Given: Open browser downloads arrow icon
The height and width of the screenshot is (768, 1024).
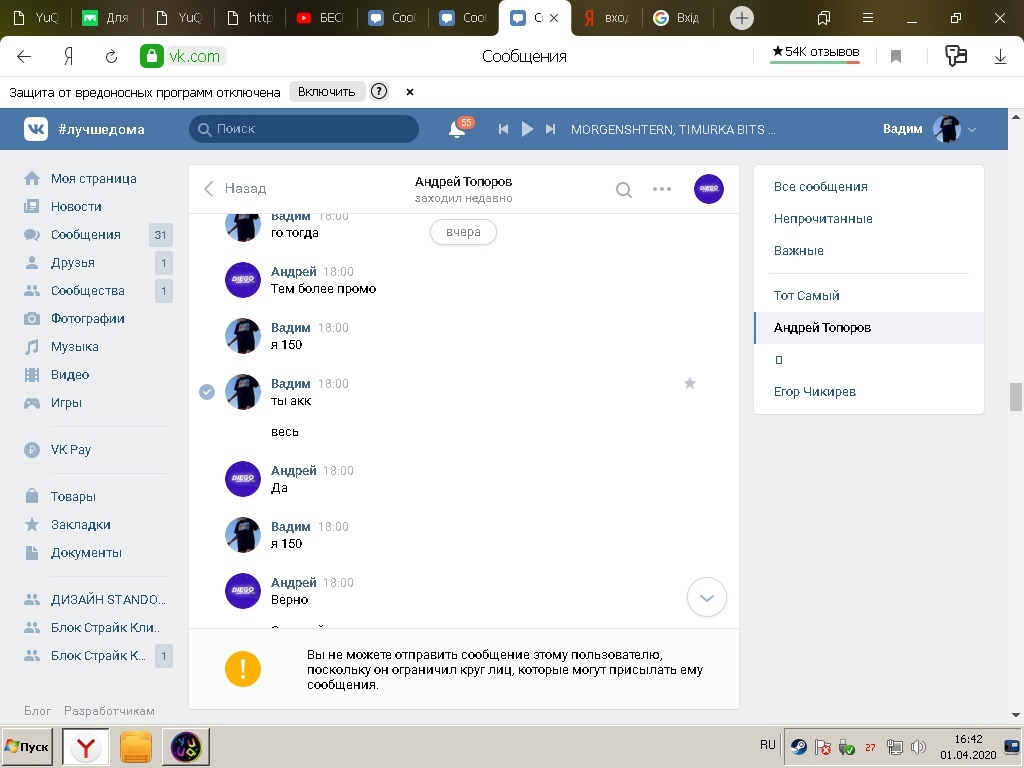Looking at the screenshot, I should 1000,57.
